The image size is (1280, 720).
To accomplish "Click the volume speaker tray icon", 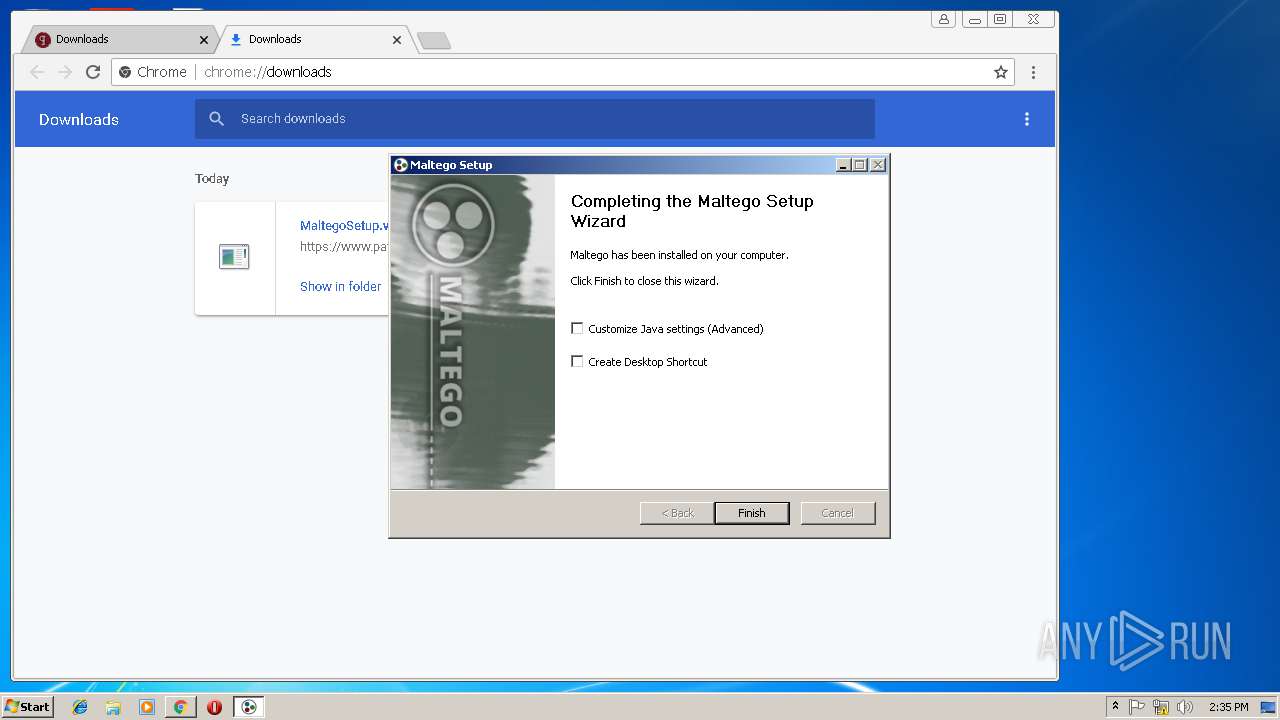I will click(x=1185, y=707).
